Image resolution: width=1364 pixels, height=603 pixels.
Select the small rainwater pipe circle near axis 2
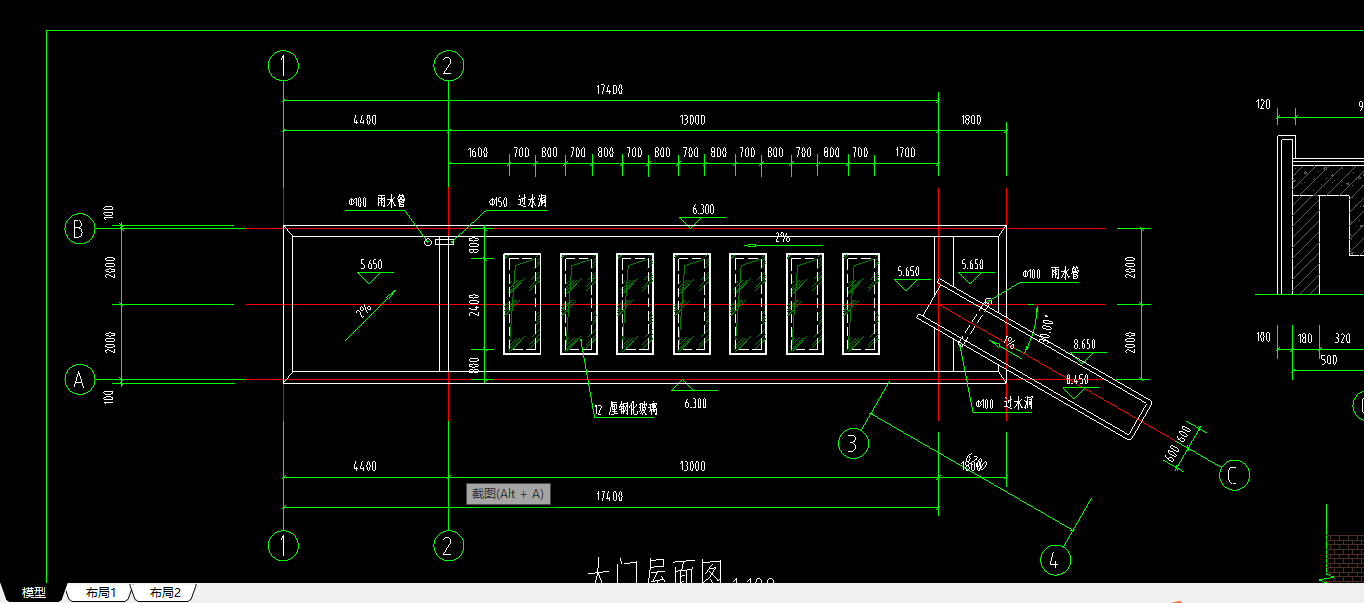(428, 241)
